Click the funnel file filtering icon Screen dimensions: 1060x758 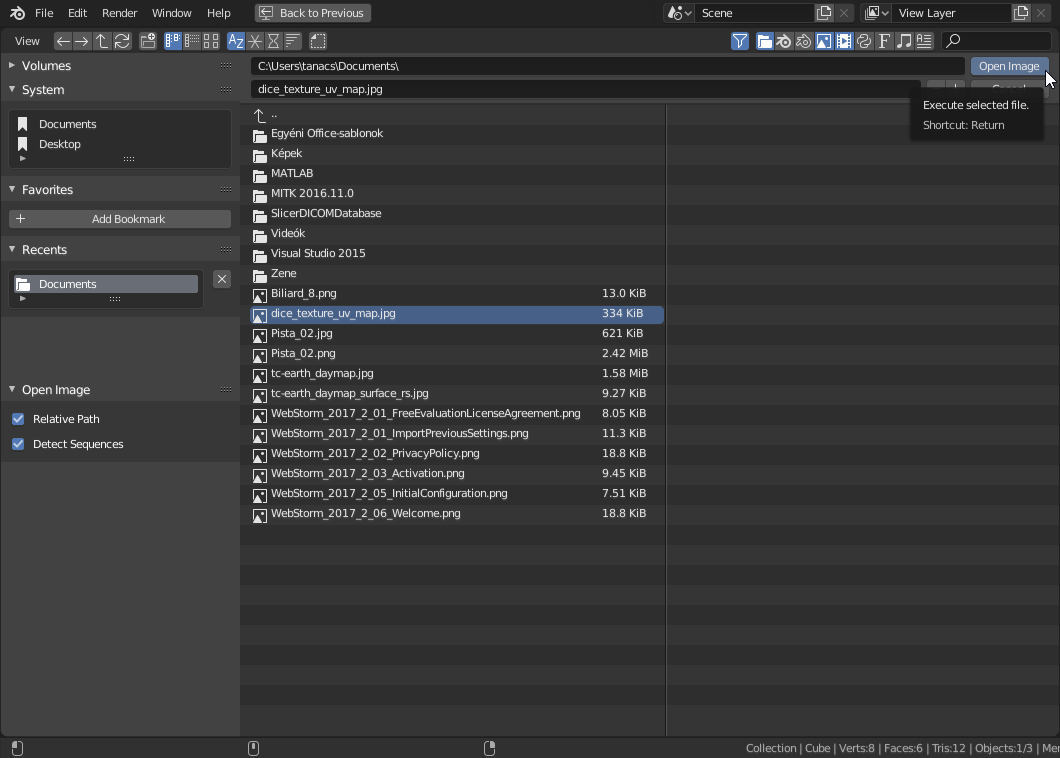(x=740, y=41)
